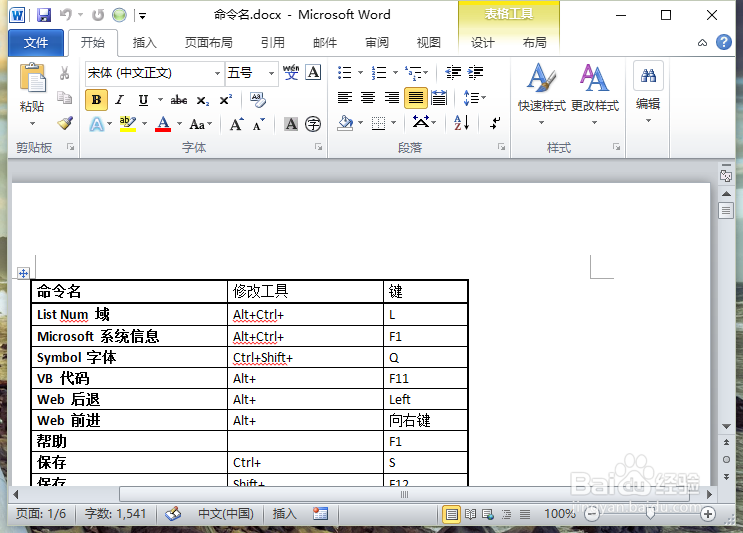The height and width of the screenshot is (533, 743).
Task: Open numbered list style dropdown
Action: pos(395,72)
